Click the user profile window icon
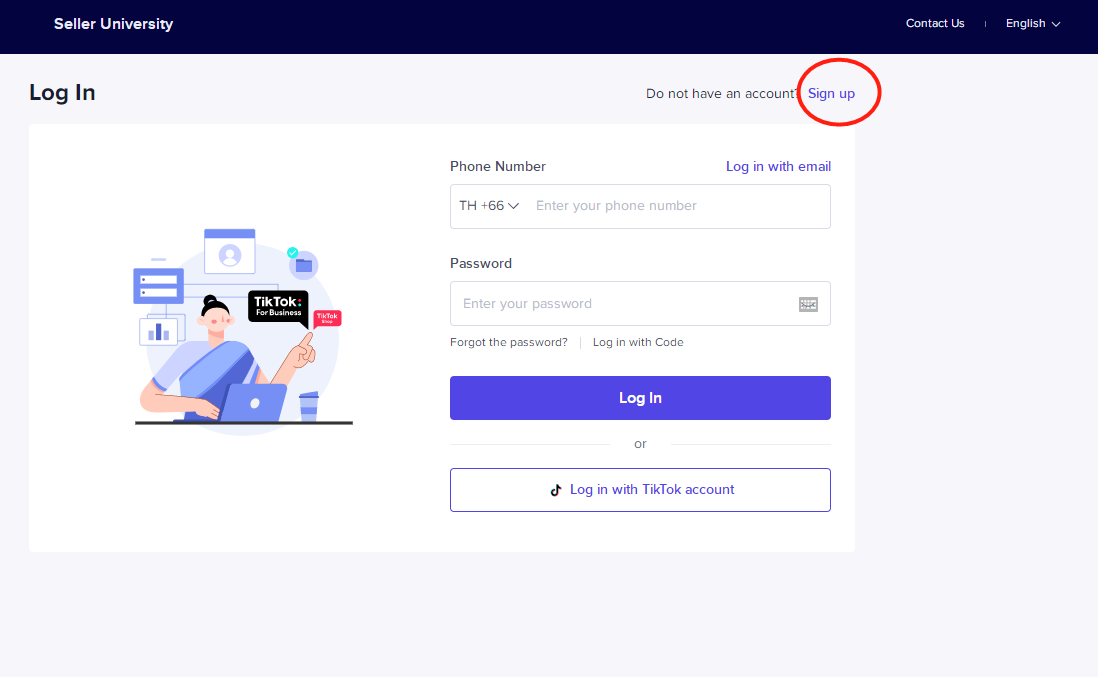Image resolution: width=1098 pixels, height=677 pixels. pos(230,251)
